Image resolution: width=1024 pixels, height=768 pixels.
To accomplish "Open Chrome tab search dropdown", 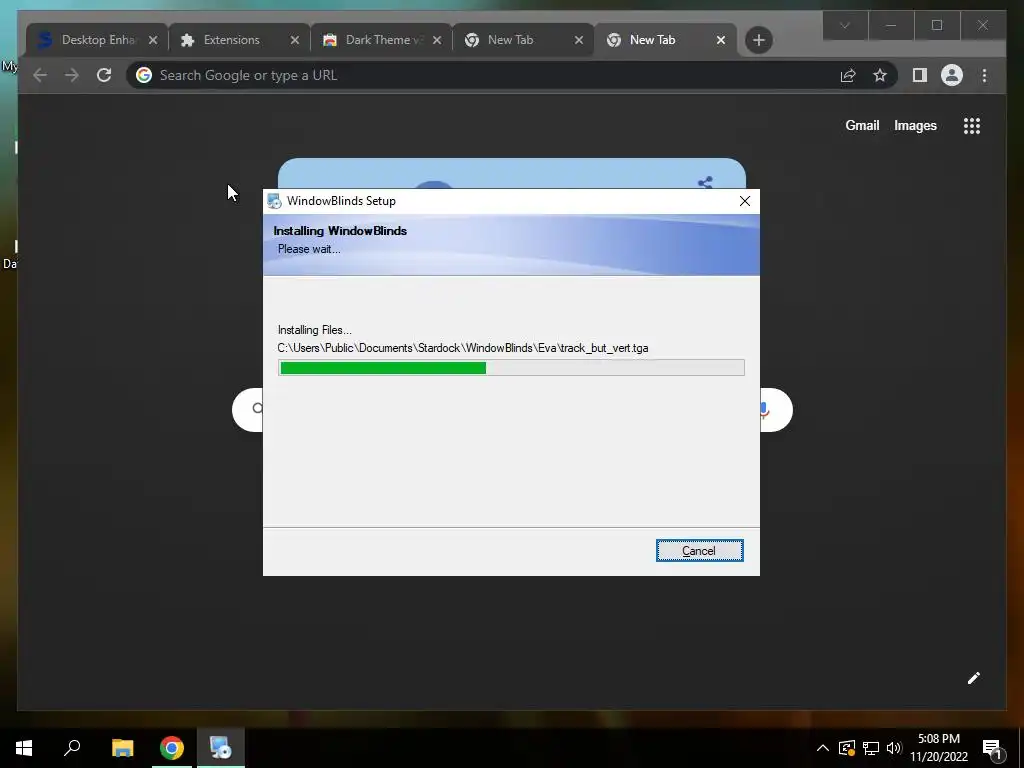I will [845, 25].
